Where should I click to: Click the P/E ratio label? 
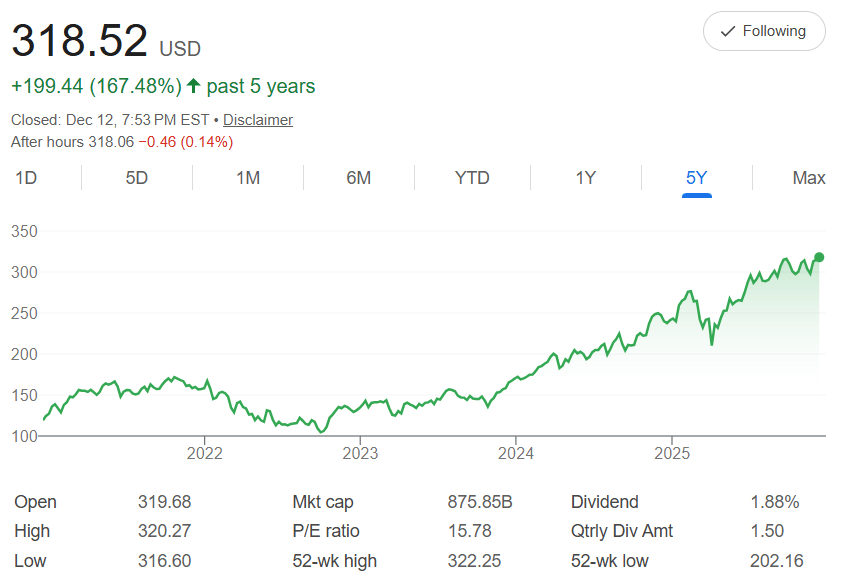pyautogui.click(x=326, y=531)
